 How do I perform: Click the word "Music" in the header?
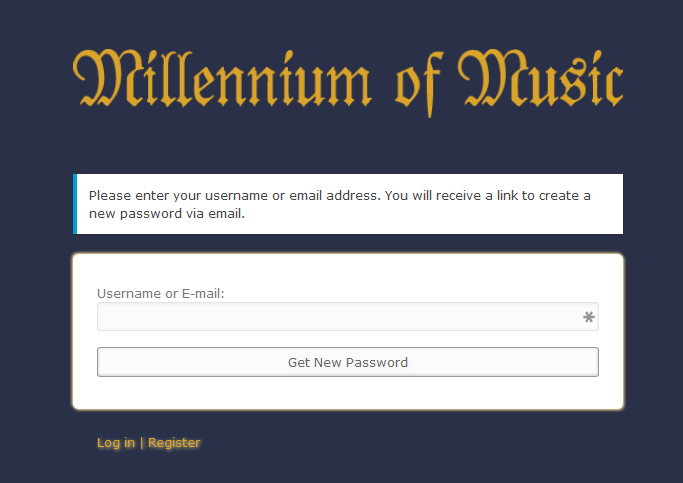point(540,78)
